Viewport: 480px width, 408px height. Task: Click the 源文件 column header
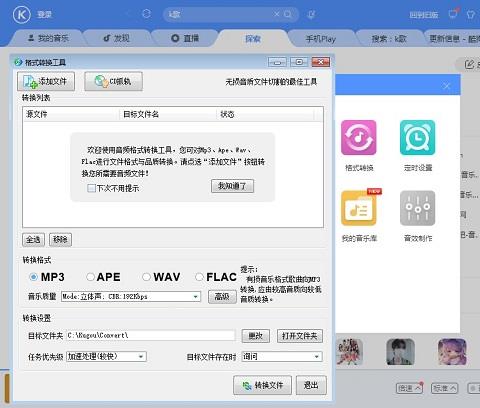tap(71, 114)
